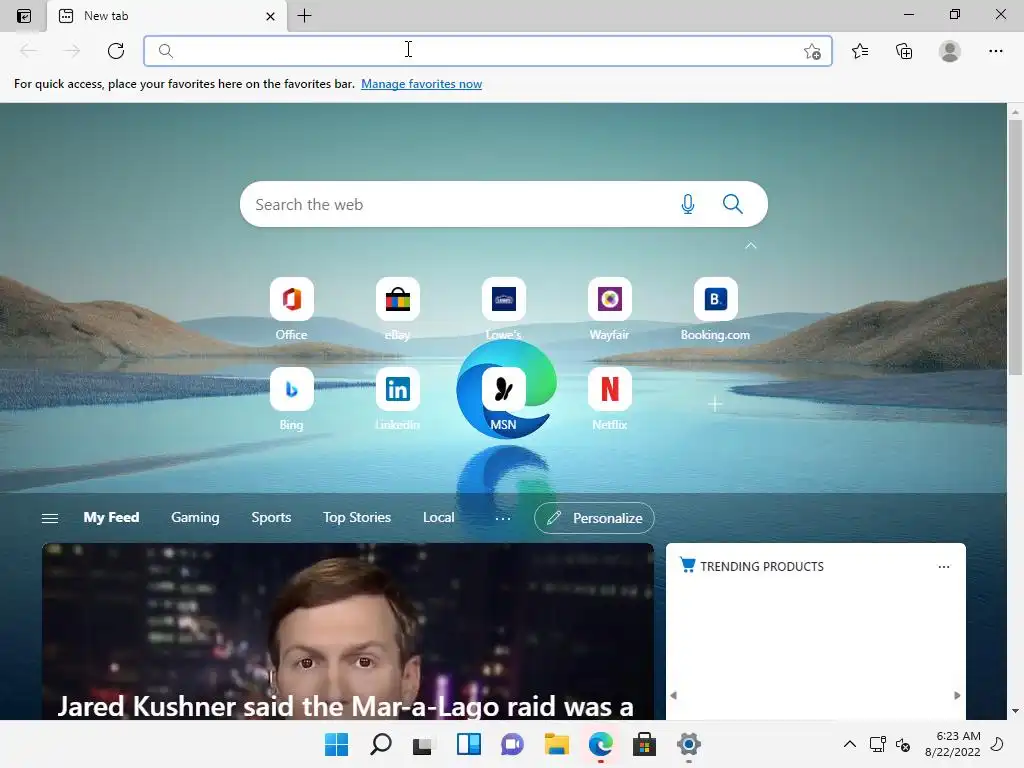Open the Netflix quick link
Screen dimensions: 1024x768
click(609, 399)
